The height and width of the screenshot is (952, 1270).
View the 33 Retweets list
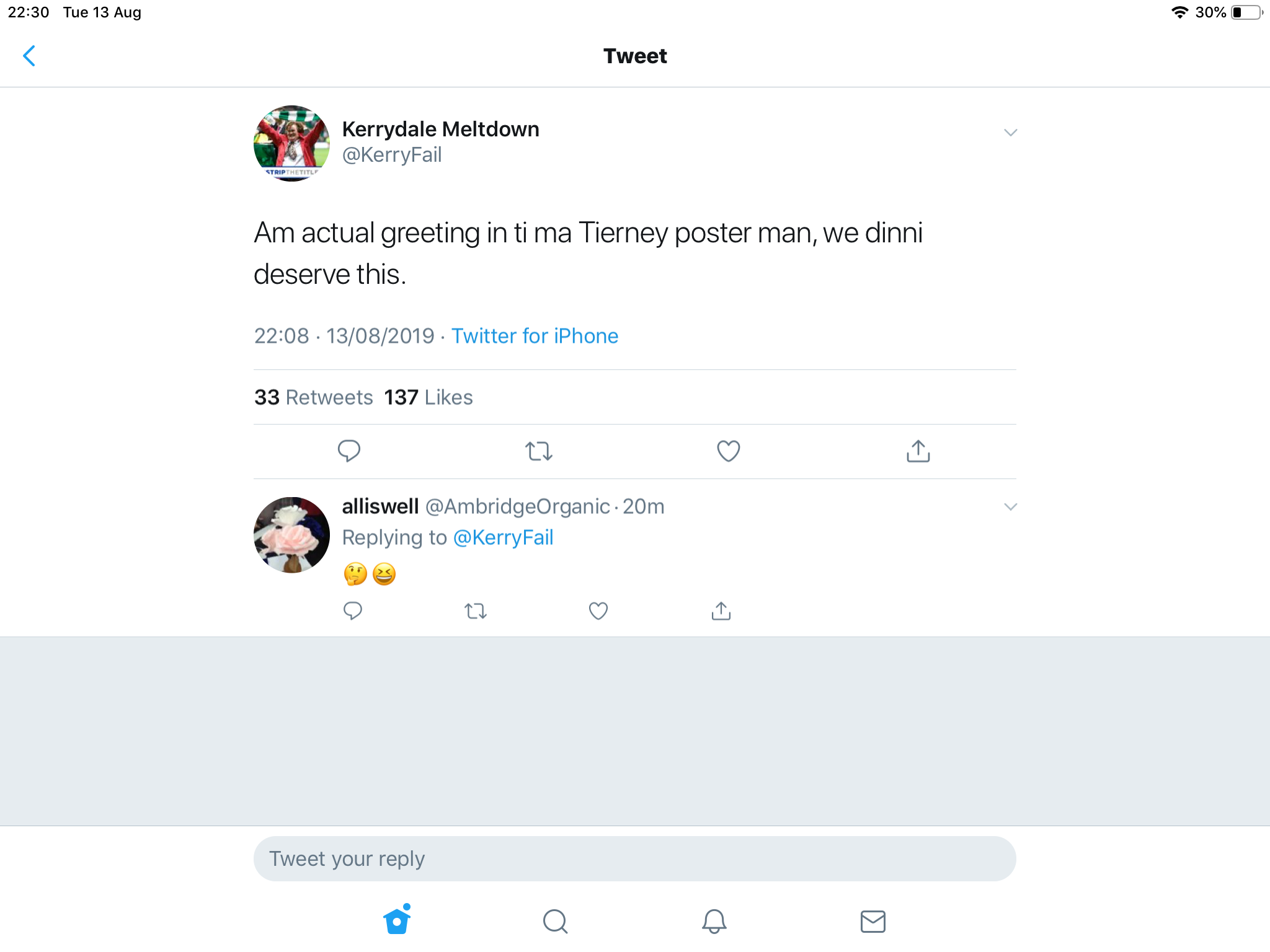point(314,397)
